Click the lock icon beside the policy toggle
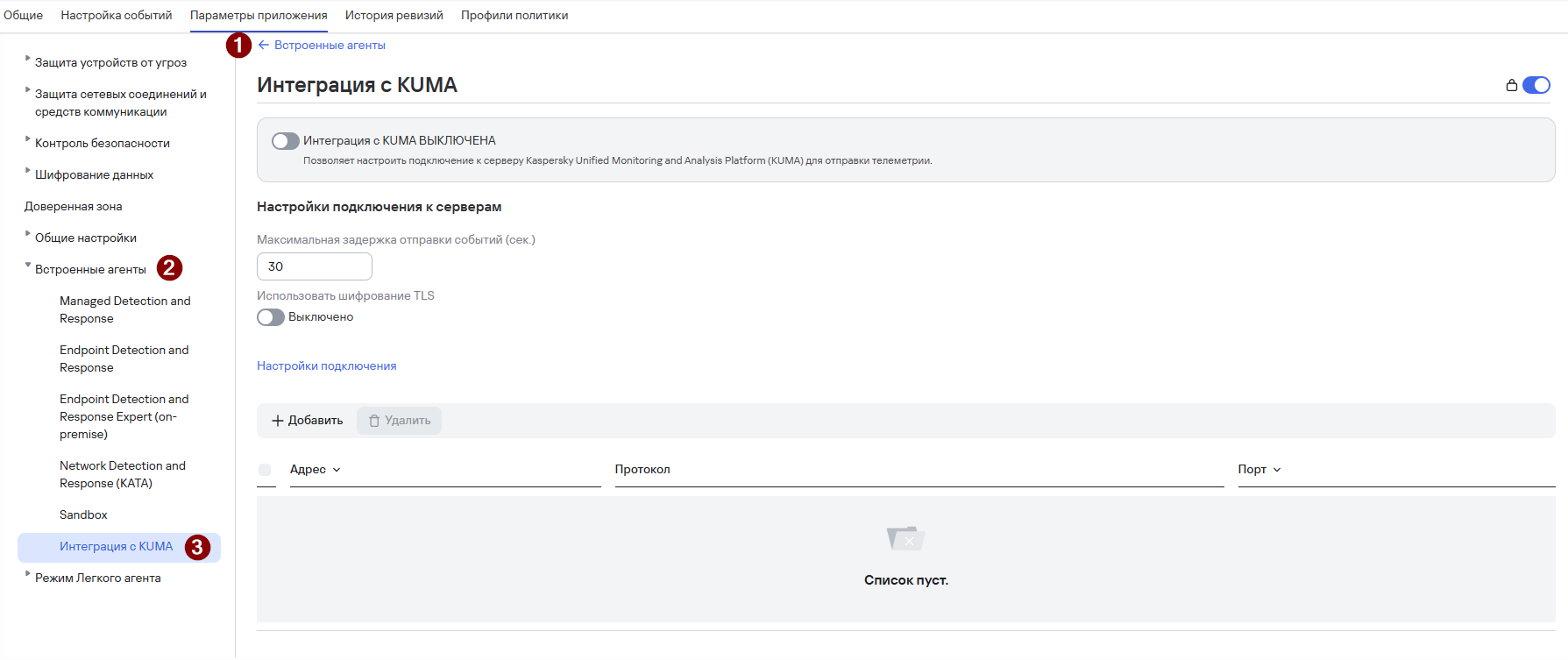The height and width of the screenshot is (660, 1568). tap(1512, 85)
